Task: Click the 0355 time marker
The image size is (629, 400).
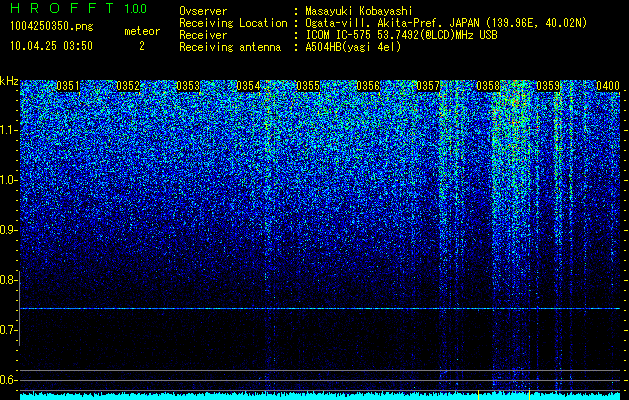Action: click(308, 86)
